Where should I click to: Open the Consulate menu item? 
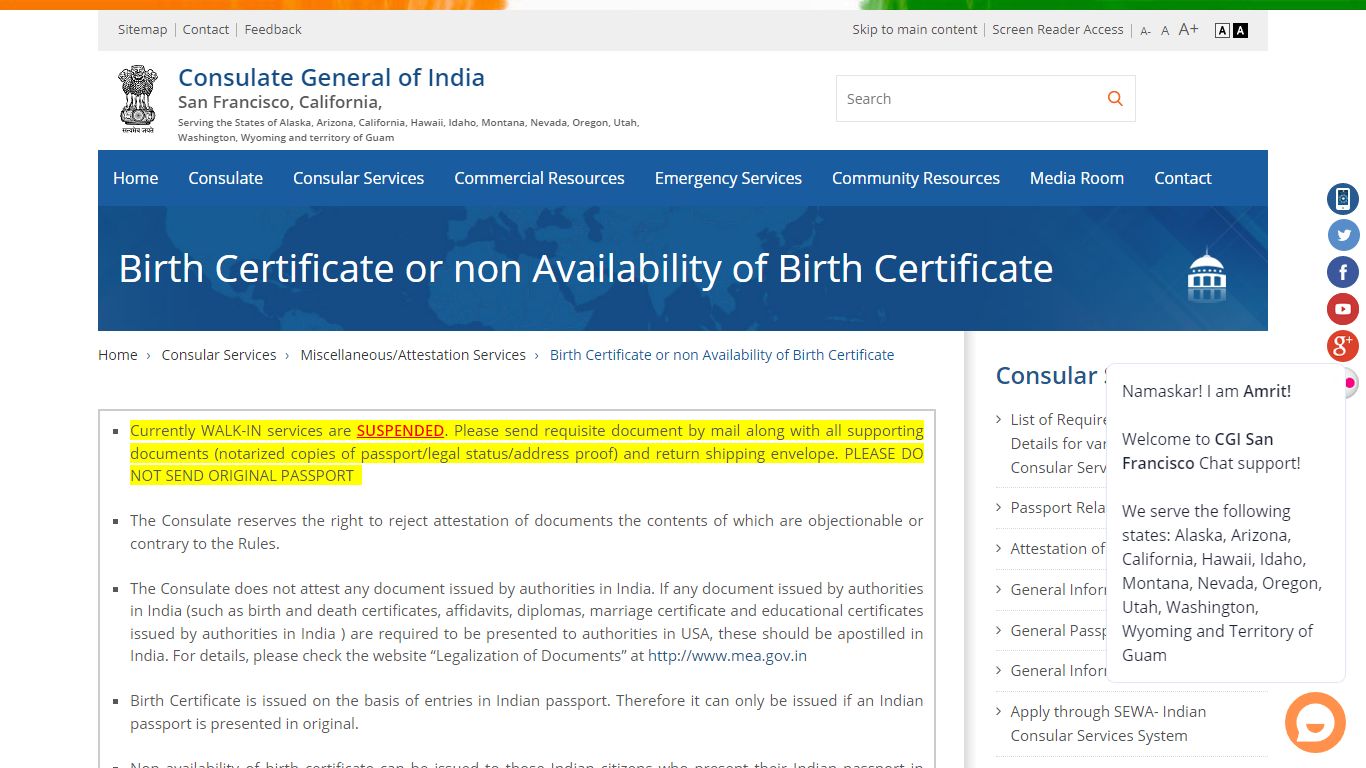226,178
